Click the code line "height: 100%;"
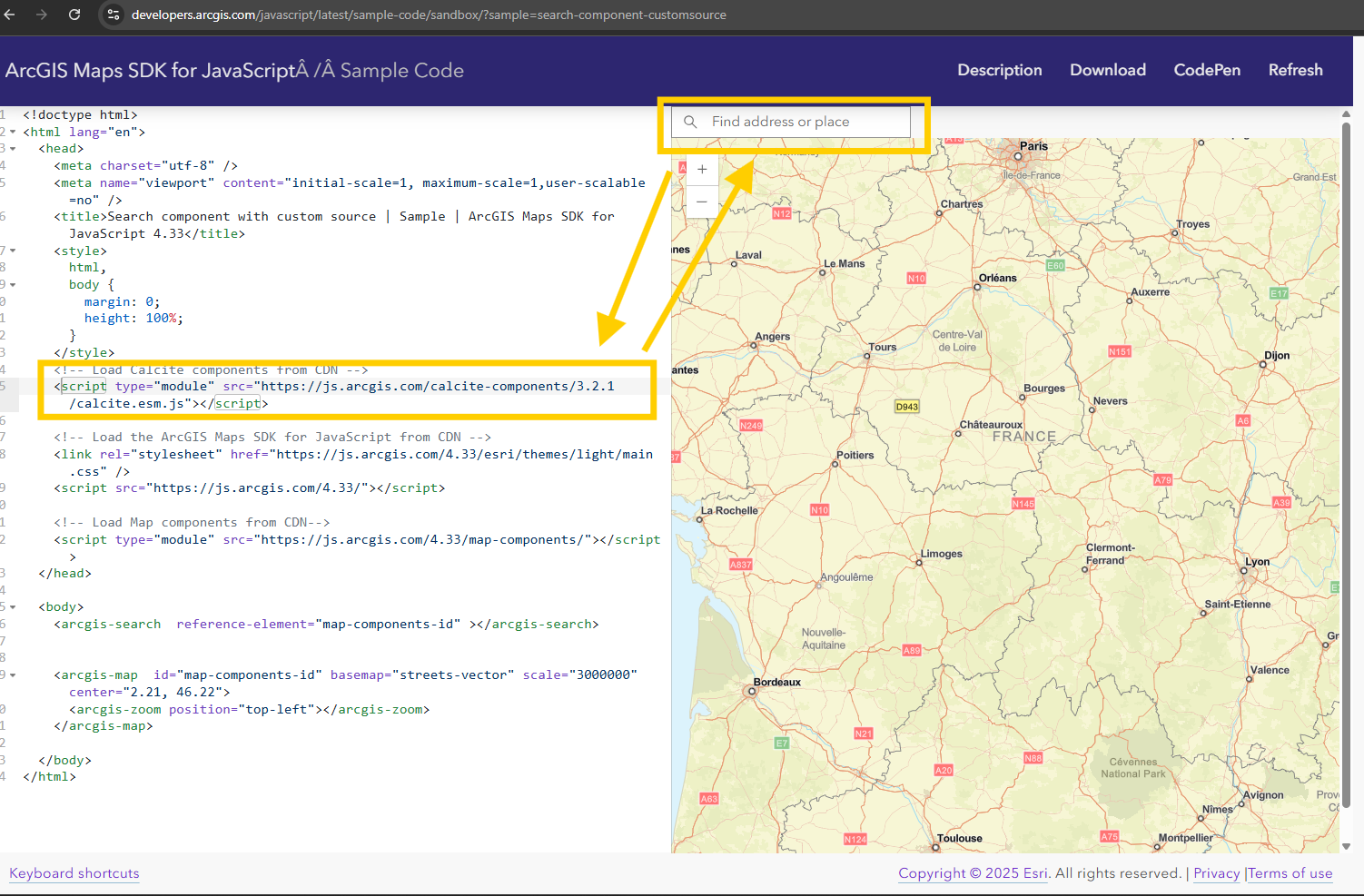 coord(133,319)
